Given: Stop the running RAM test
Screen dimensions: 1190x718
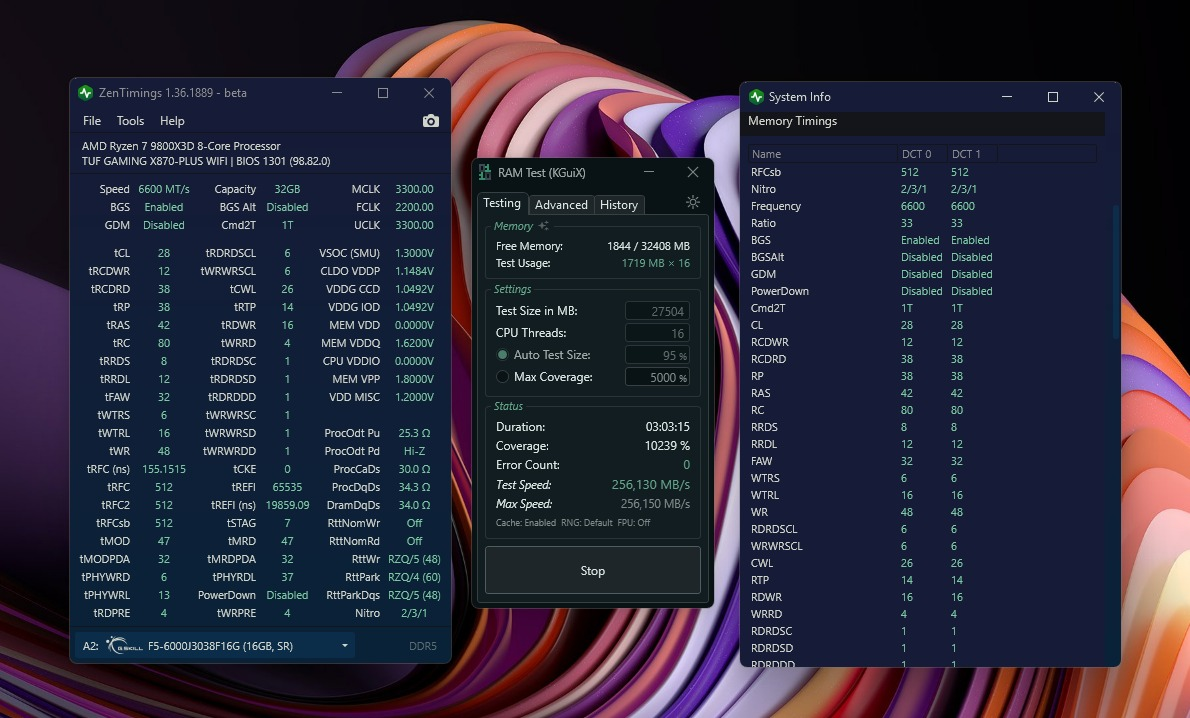Looking at the screenshot, I should tap(593, 571).
